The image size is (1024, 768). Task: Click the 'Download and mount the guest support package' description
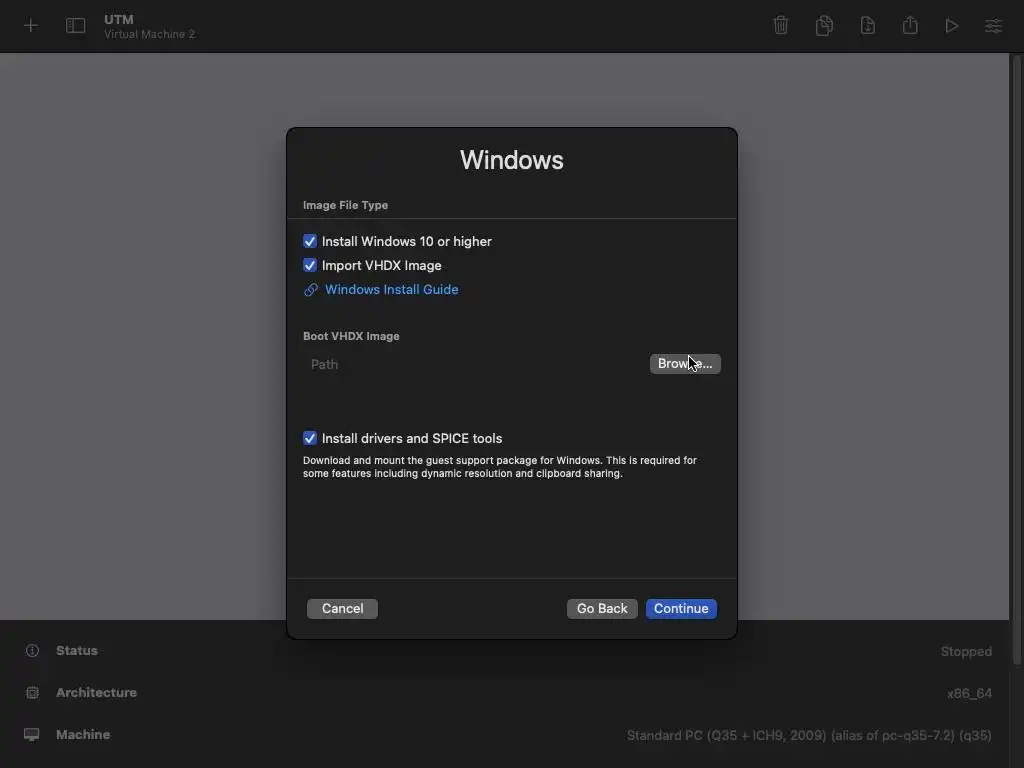pyautogui.click(x=500, y=467)
